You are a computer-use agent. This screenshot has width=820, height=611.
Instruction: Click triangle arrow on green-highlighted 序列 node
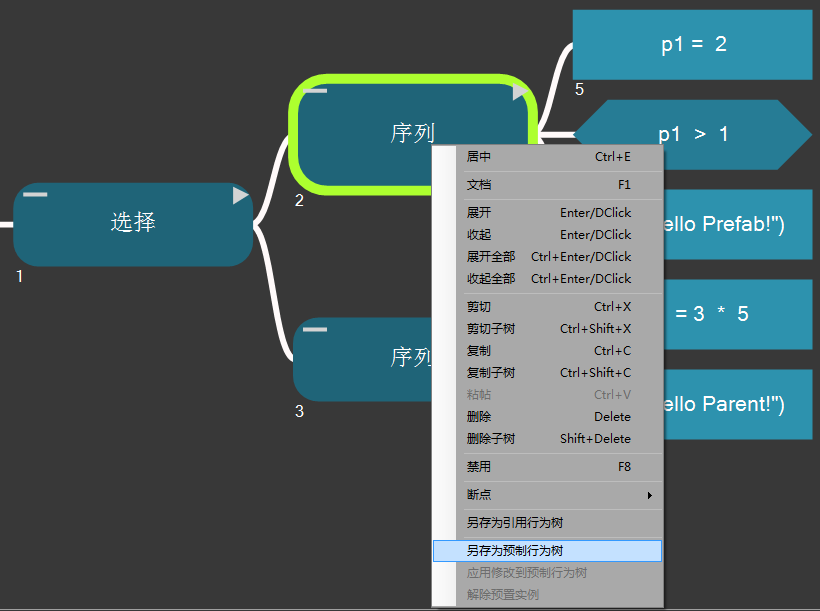pos(520,93)
